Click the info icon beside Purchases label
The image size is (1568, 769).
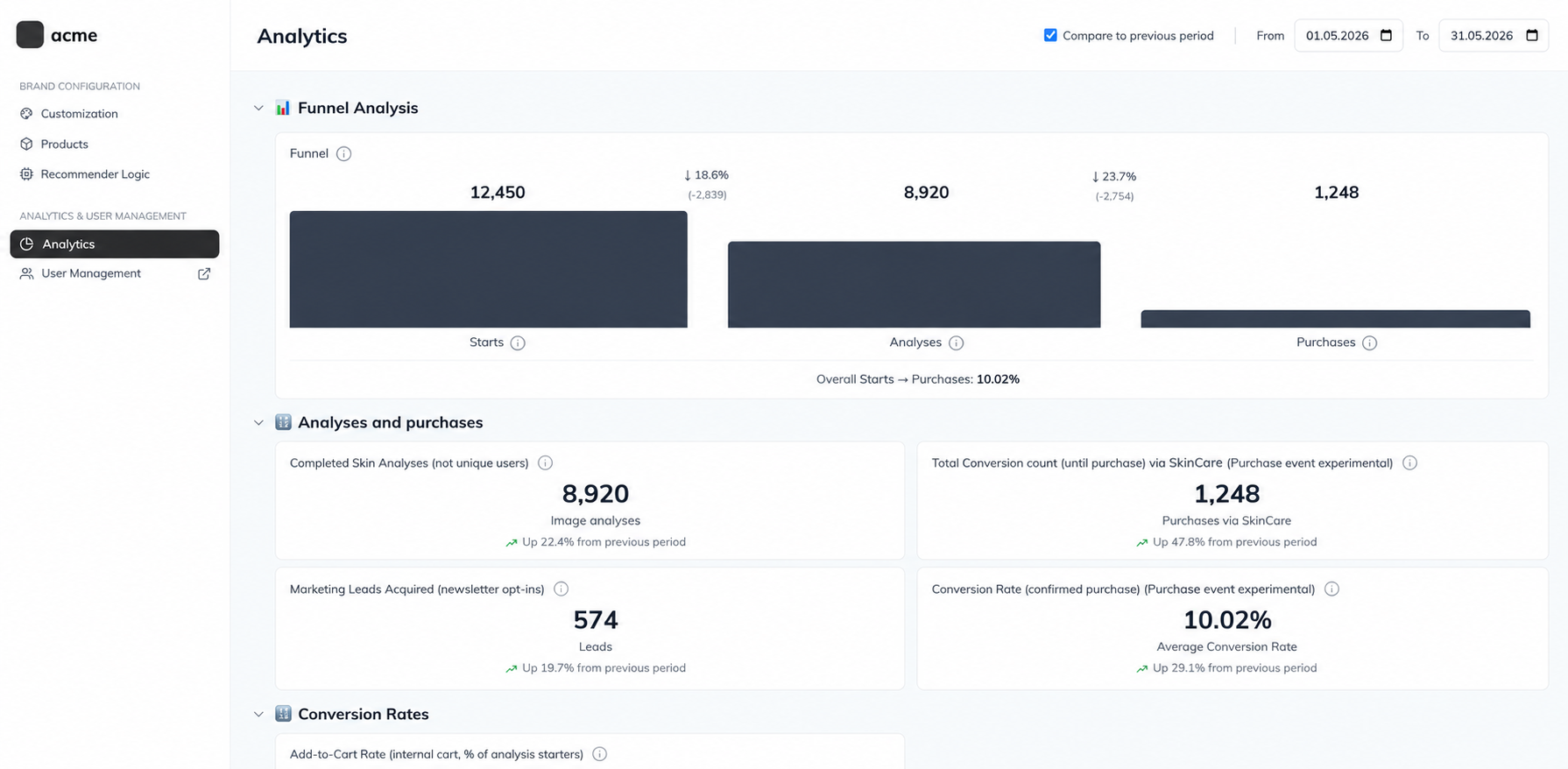click(1370, 342)
